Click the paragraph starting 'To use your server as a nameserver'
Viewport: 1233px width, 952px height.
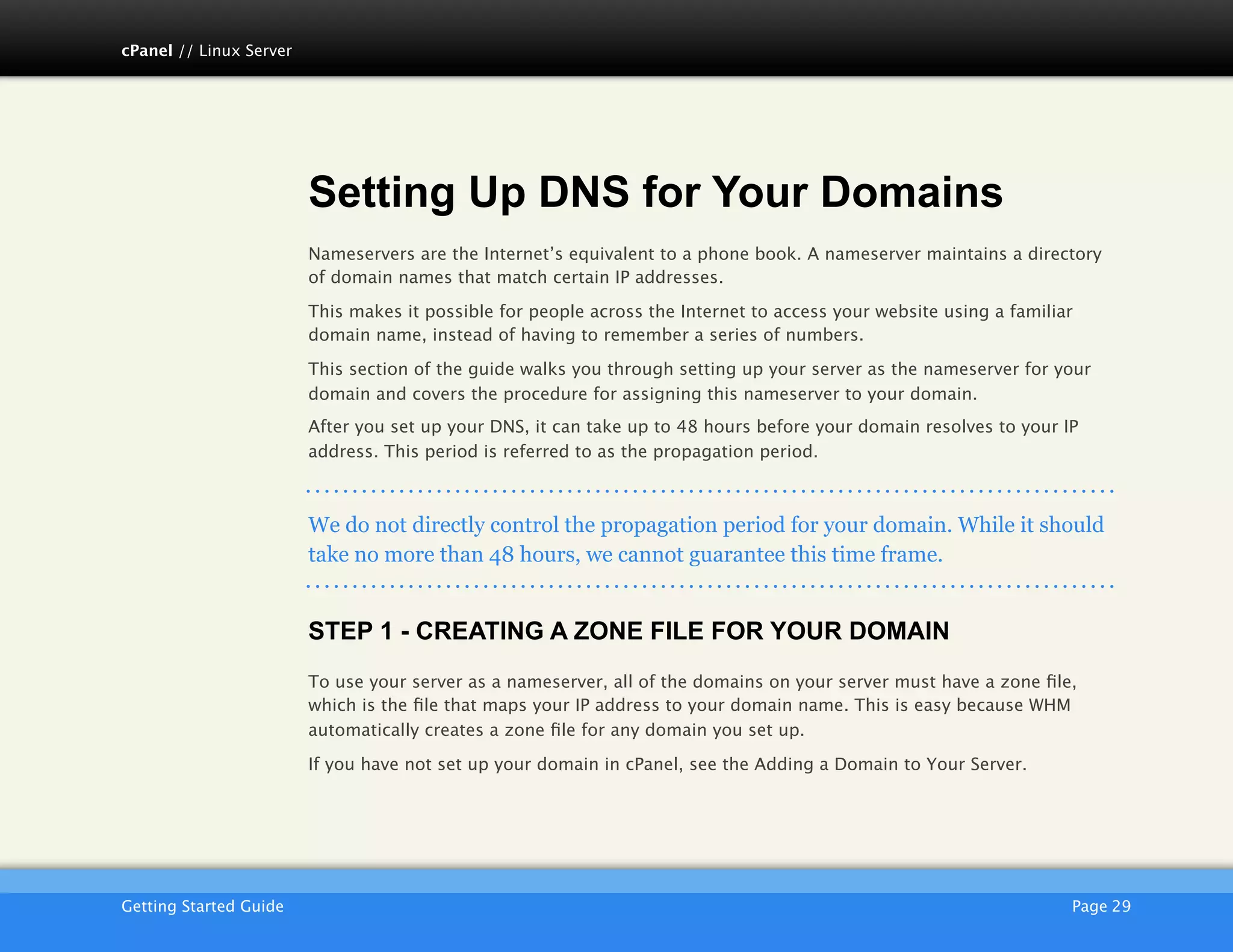click(692, 705)
